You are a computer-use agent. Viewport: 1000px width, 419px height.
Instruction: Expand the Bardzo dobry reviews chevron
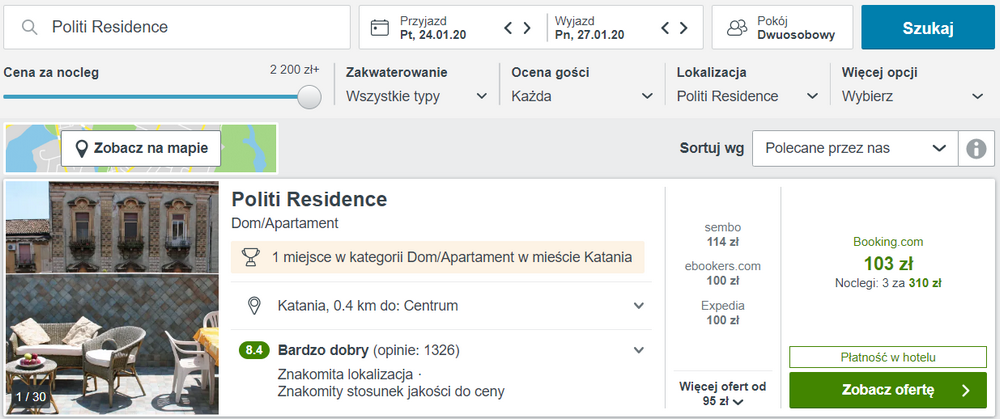pos(638,350)
